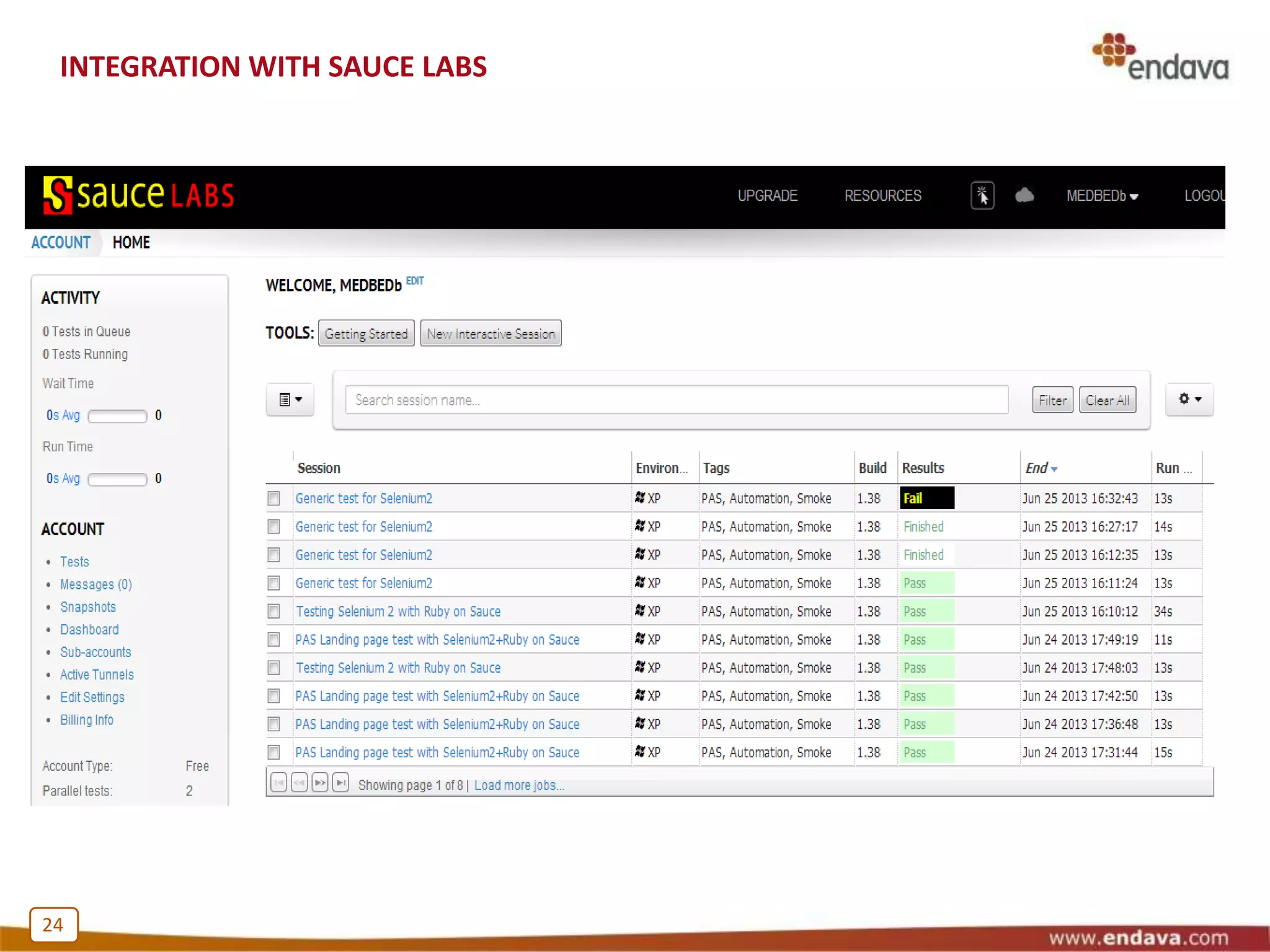Open Active Tunnels link
Viewport: 1270px width, 952px height.
tap(97, 675)
